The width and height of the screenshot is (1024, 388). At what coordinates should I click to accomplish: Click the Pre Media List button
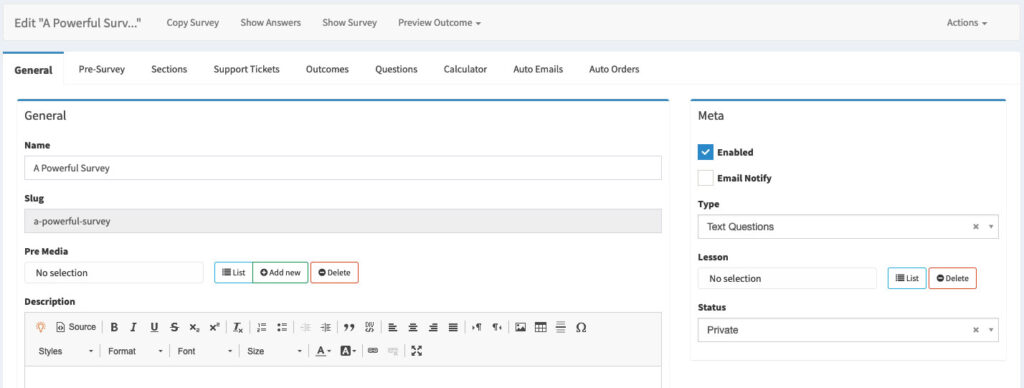(233, 272)
